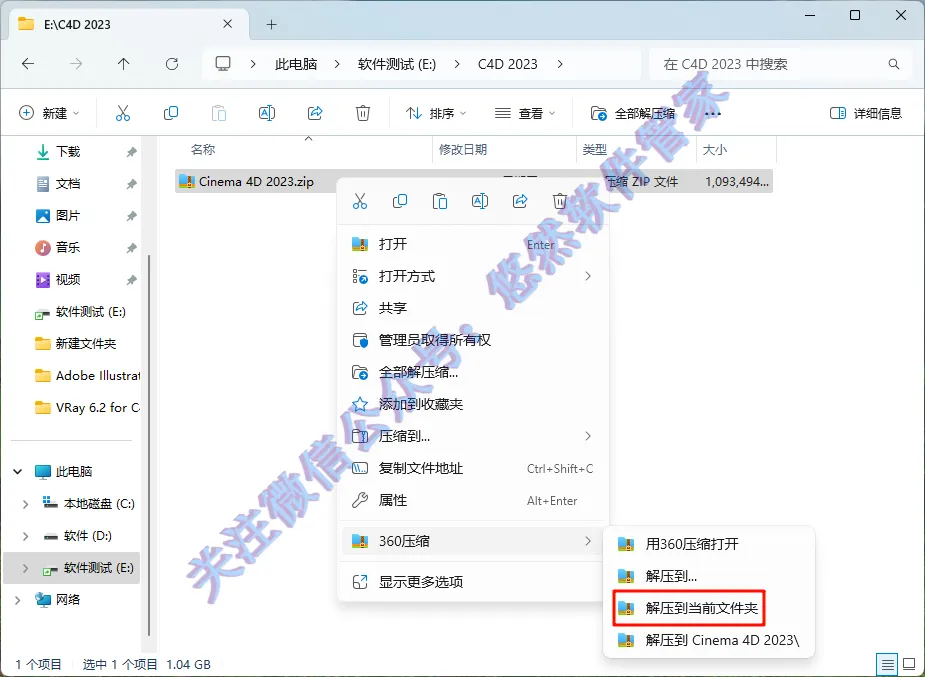Choose 共享 from the context menu

point(473,308)
